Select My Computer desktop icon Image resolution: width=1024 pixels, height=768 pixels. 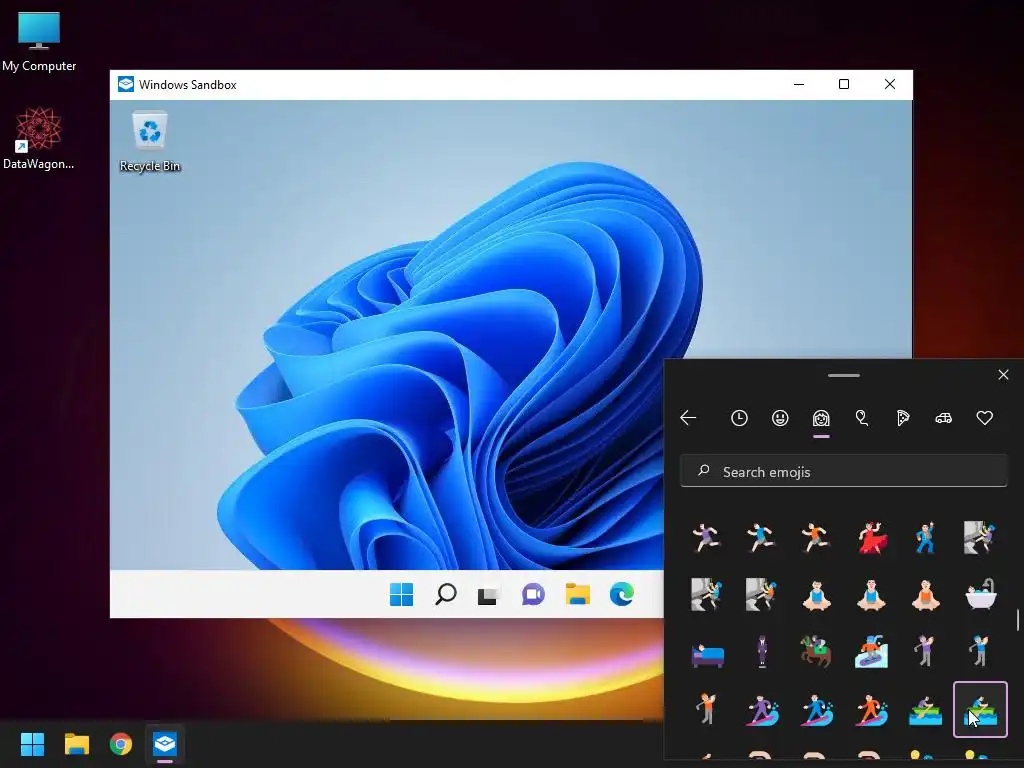click(39, 40)
